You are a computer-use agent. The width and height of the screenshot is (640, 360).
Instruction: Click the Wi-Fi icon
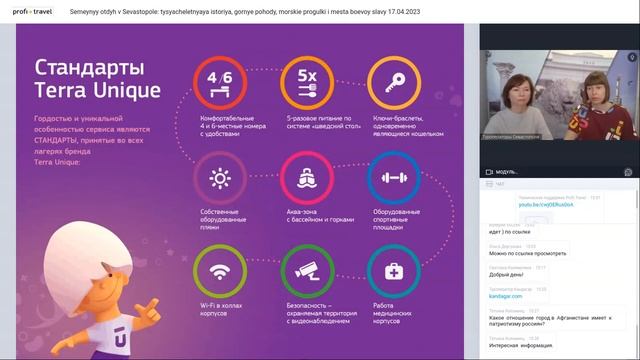coord(220,271)
